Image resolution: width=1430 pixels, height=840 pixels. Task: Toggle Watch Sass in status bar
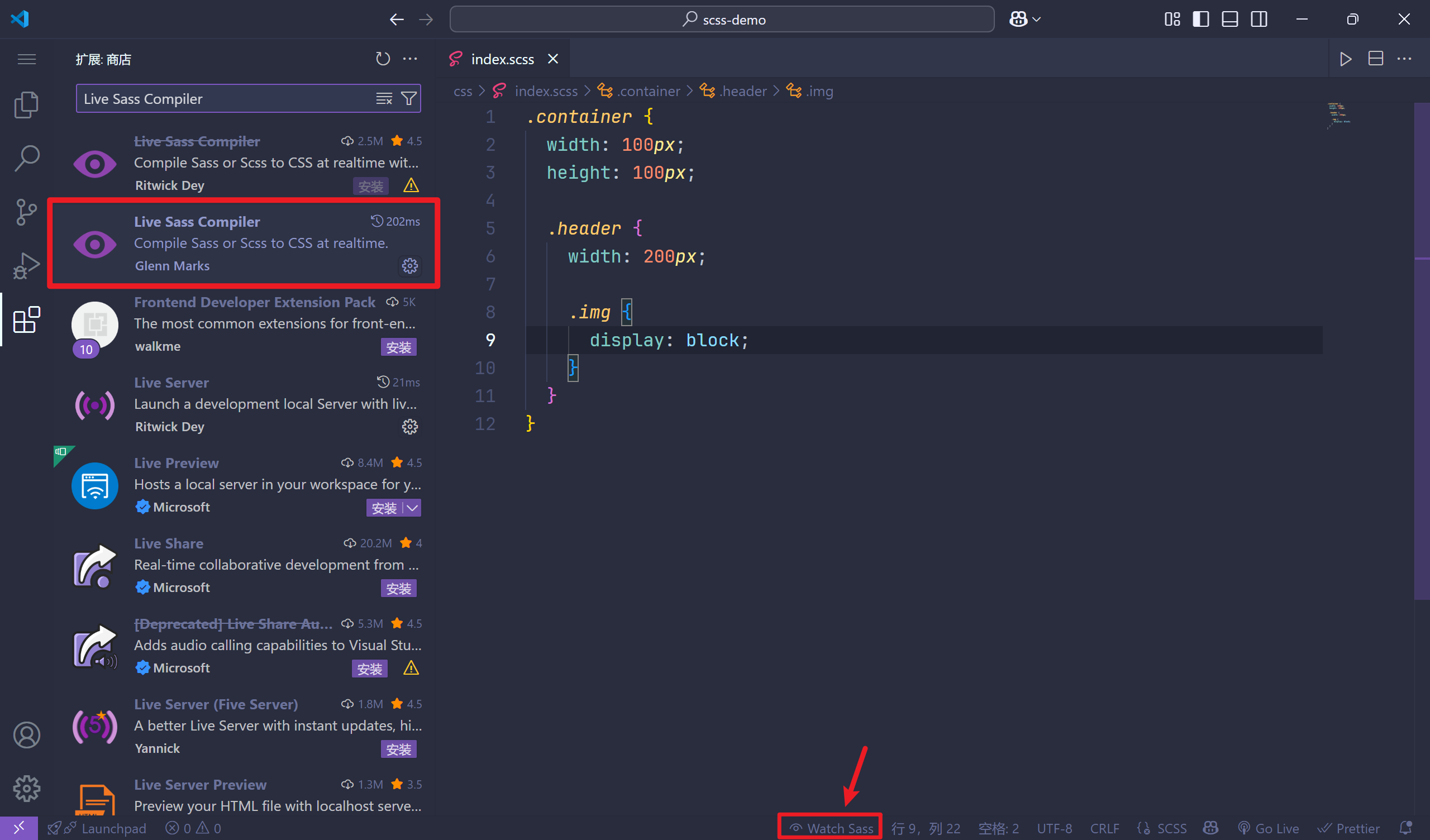pyautogui.click(x=831, y=829)
